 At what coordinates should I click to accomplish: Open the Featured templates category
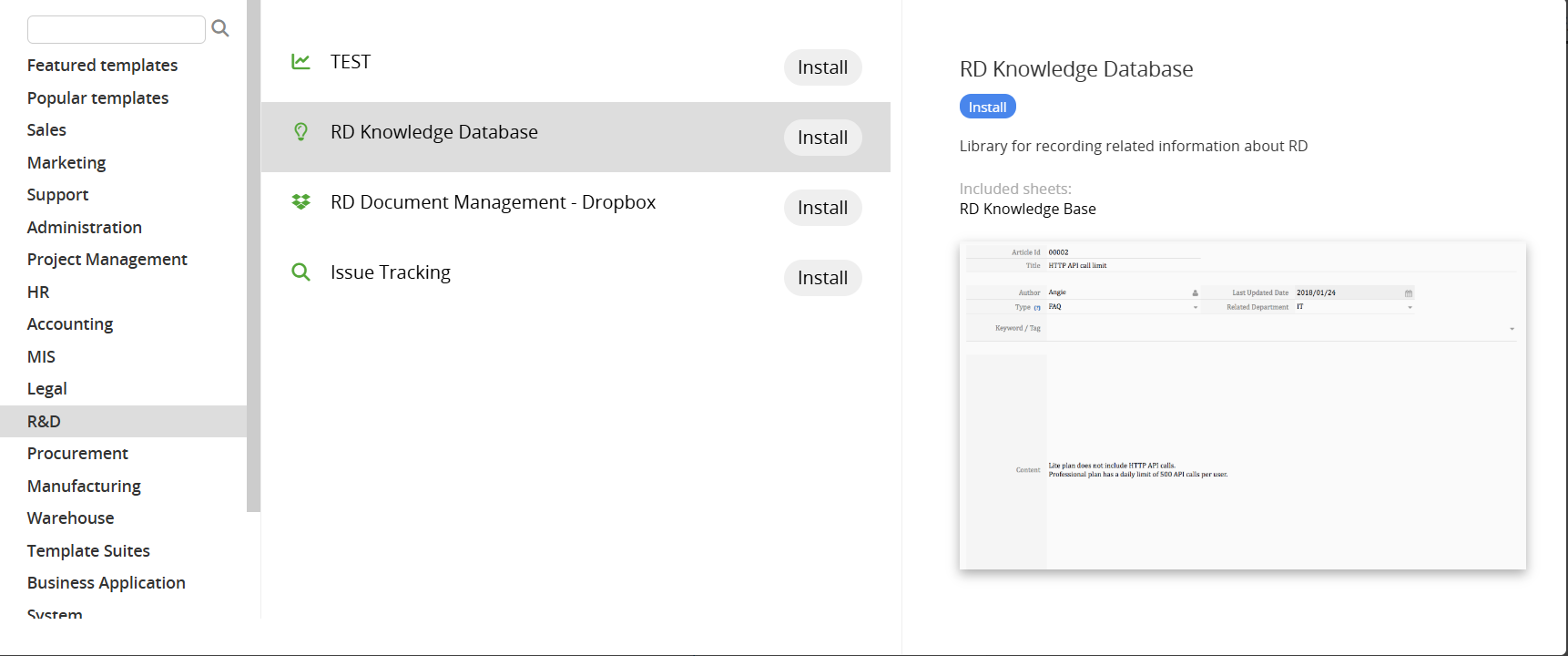click(x=102, y=66)
